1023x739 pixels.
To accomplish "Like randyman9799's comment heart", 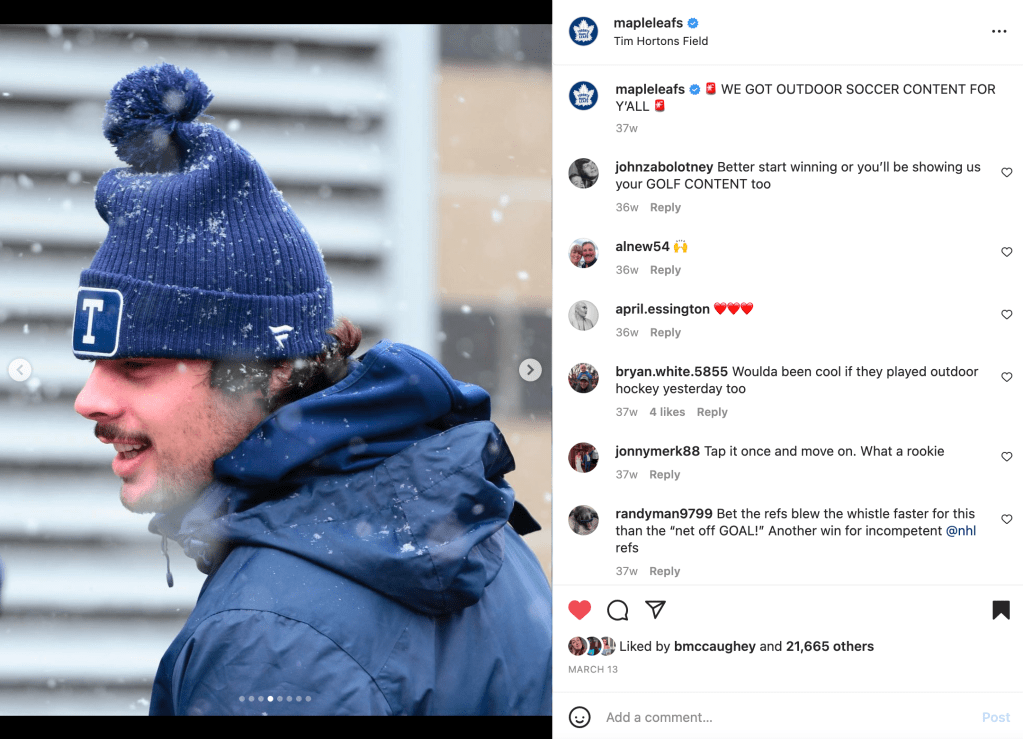I will point(1007,519).
